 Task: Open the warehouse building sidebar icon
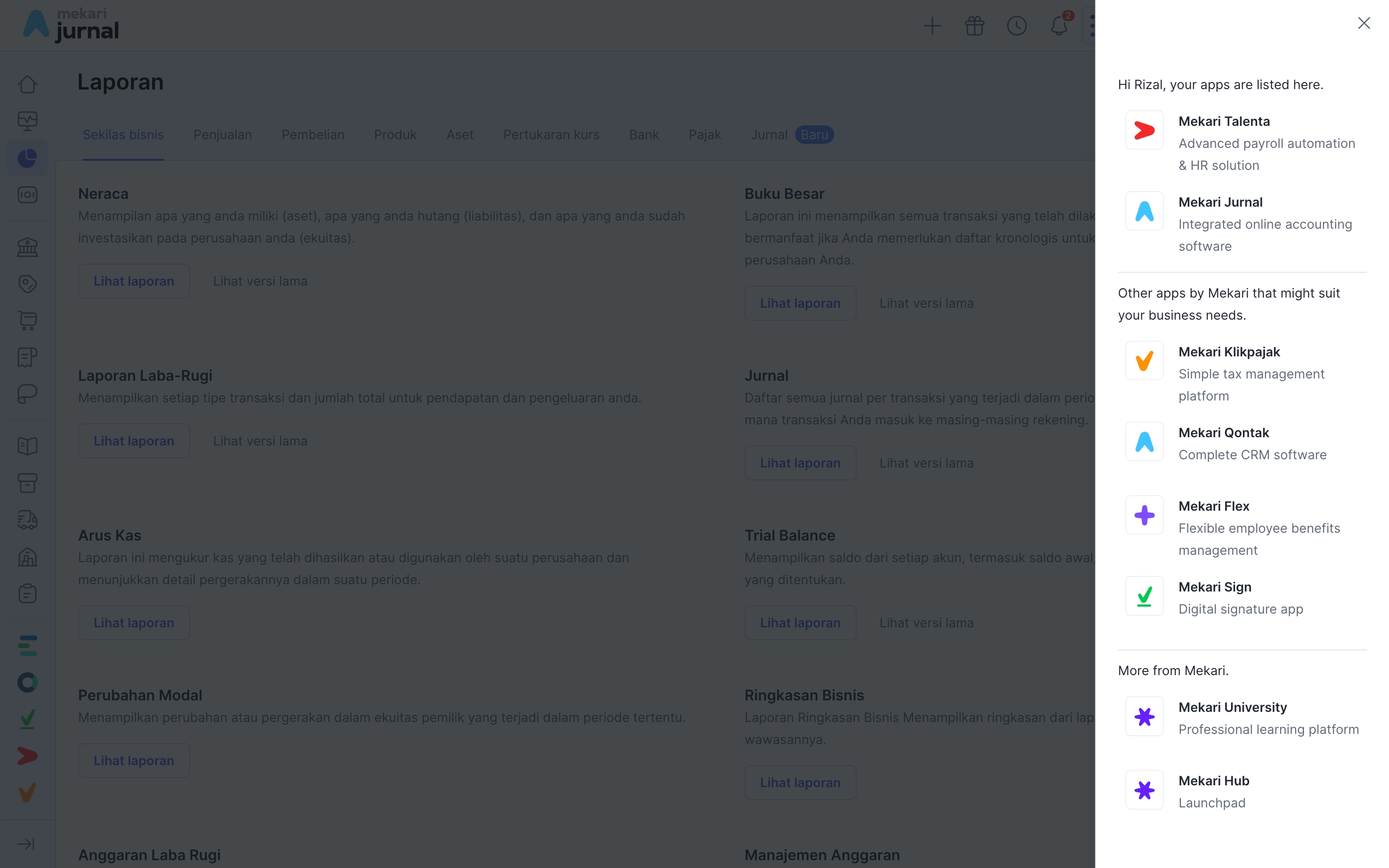(x=28, y=557)
